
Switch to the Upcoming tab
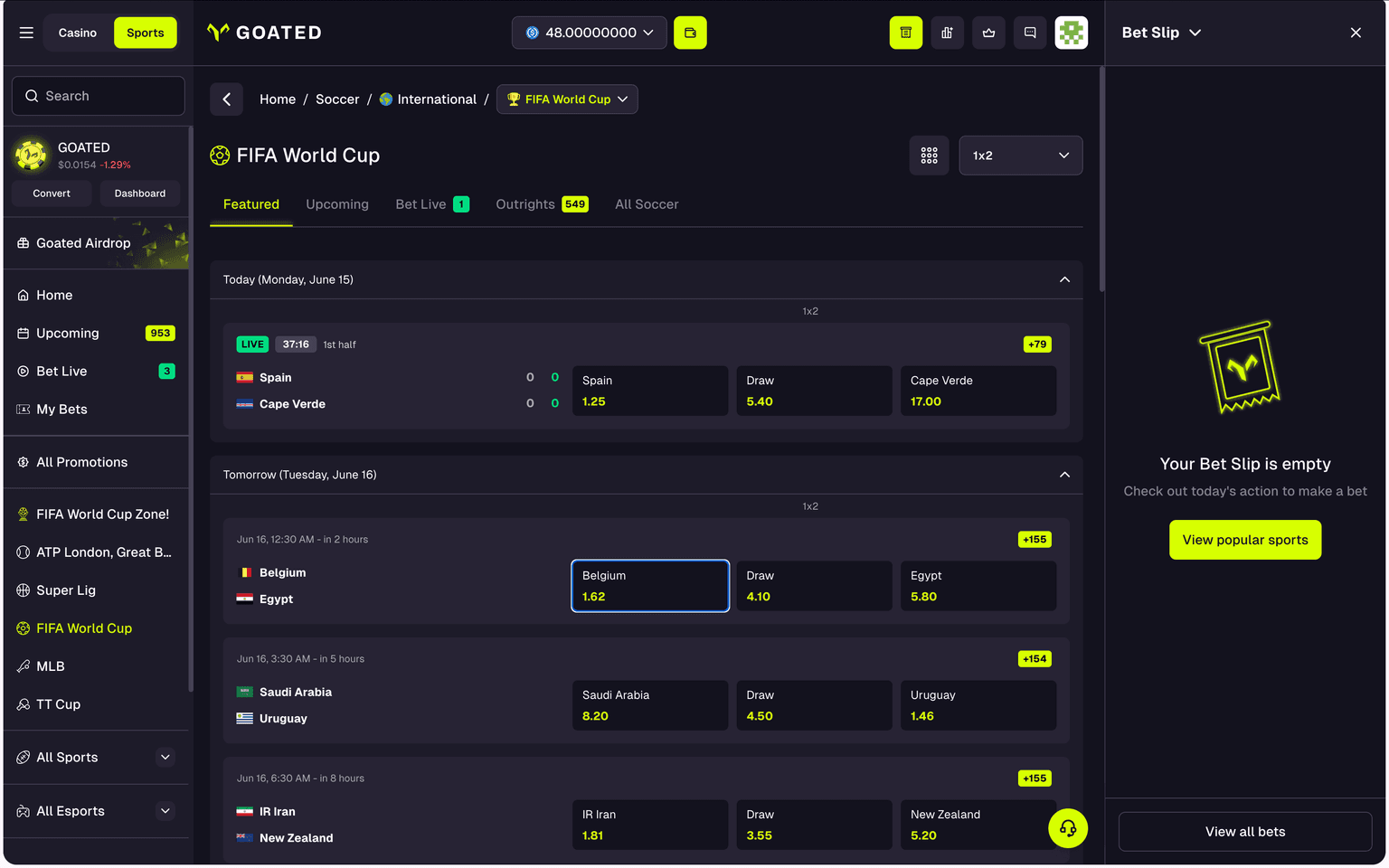337,204
